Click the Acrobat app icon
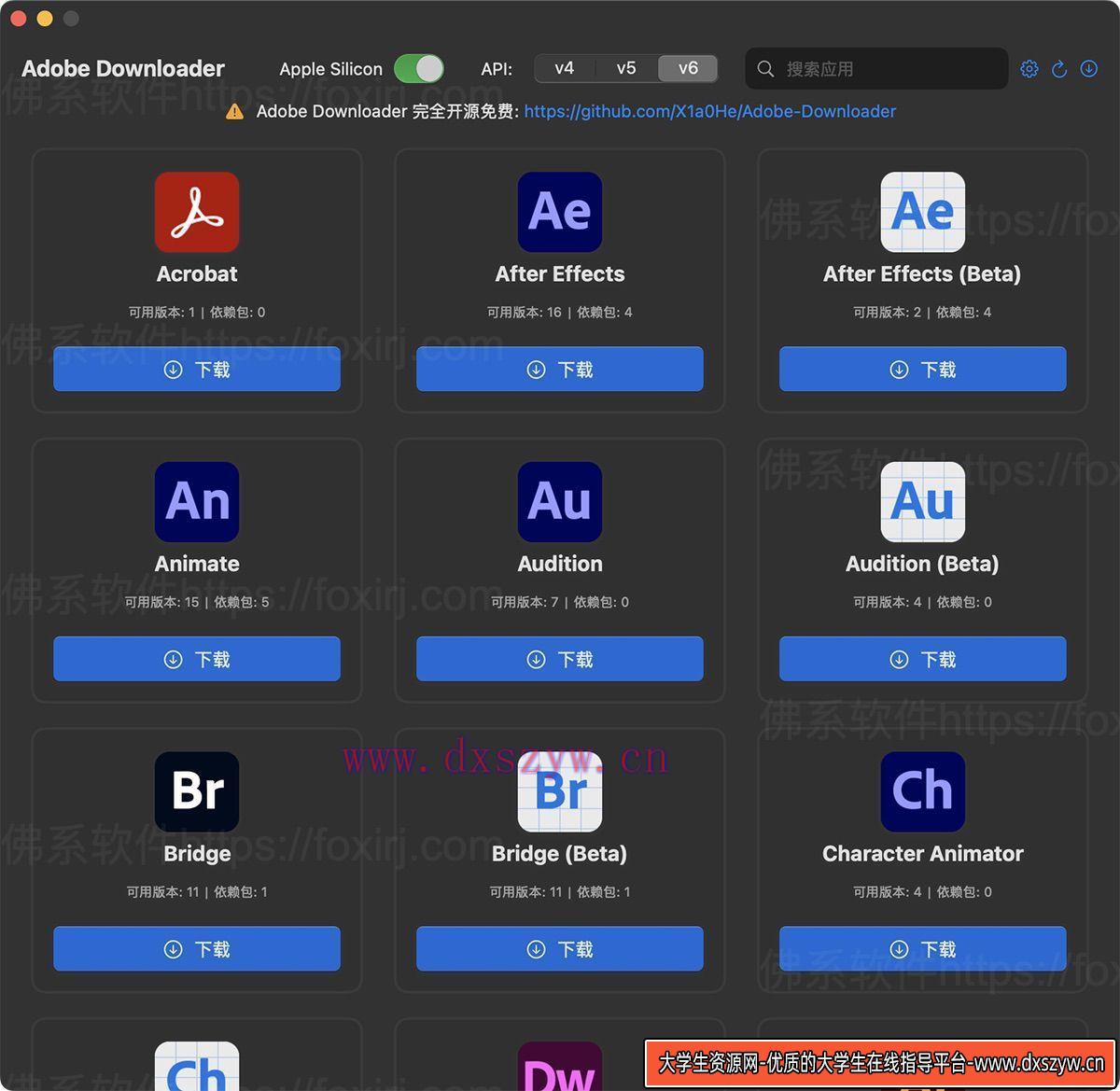This screenshot has height=1091, width=1120. [x=197, y=212]
